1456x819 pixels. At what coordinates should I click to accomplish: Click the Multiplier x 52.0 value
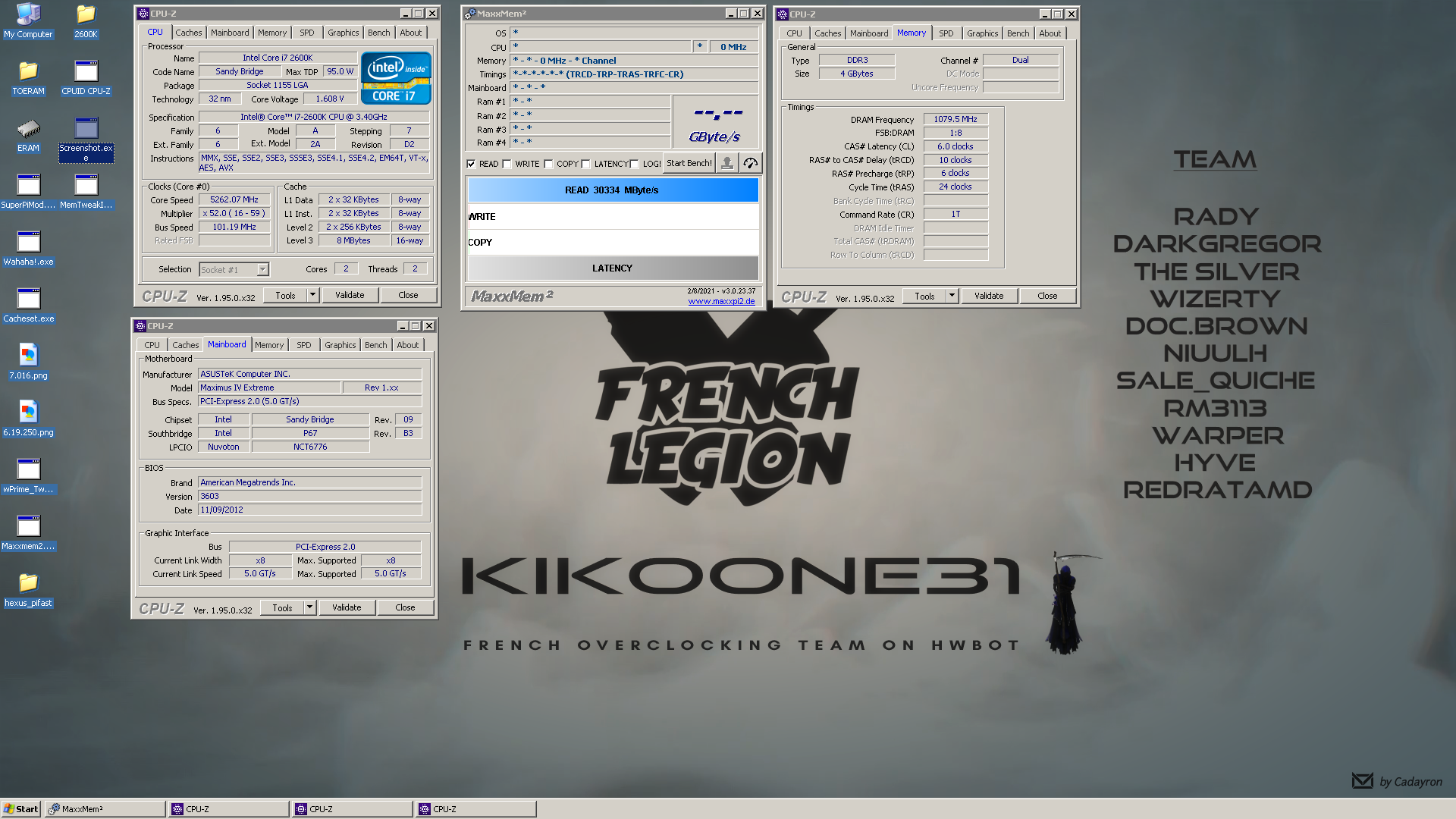[234, 213]
